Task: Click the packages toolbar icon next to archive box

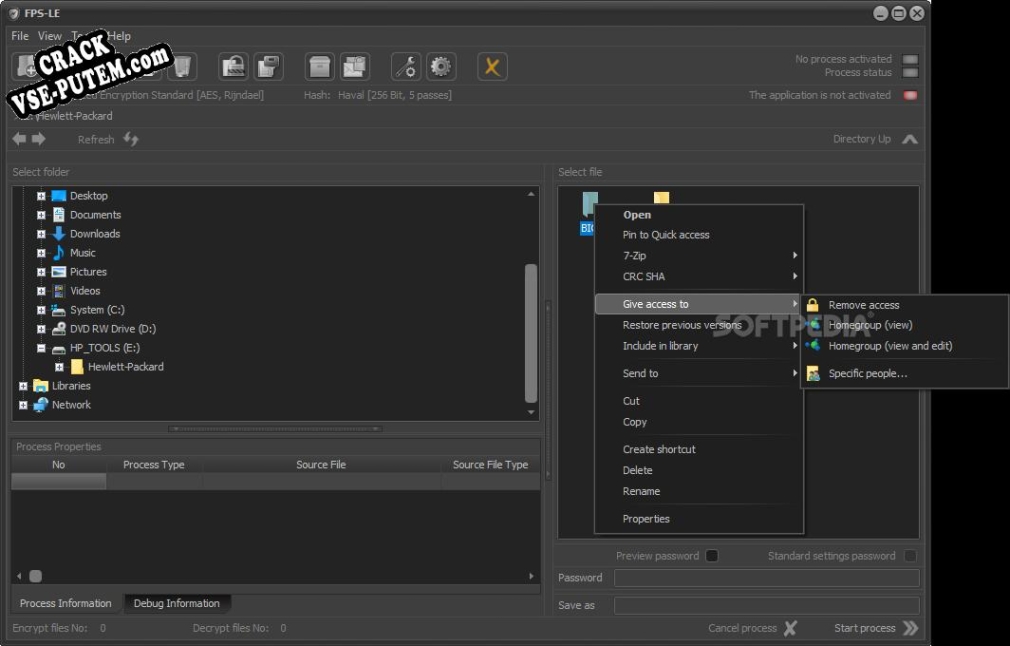Action: [x=354, y=66]
